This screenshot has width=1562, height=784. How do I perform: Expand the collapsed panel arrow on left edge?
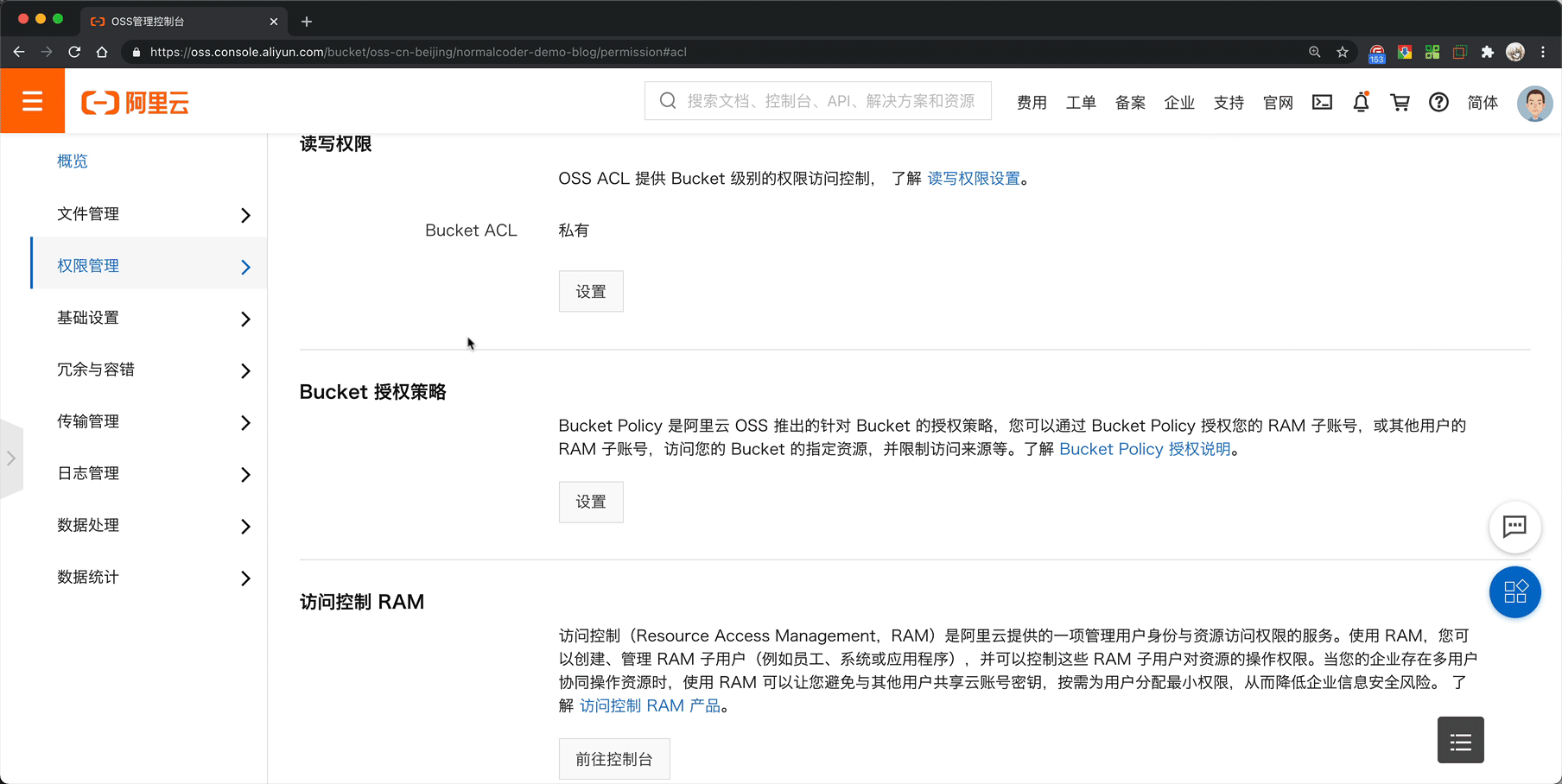pos(12,458)
